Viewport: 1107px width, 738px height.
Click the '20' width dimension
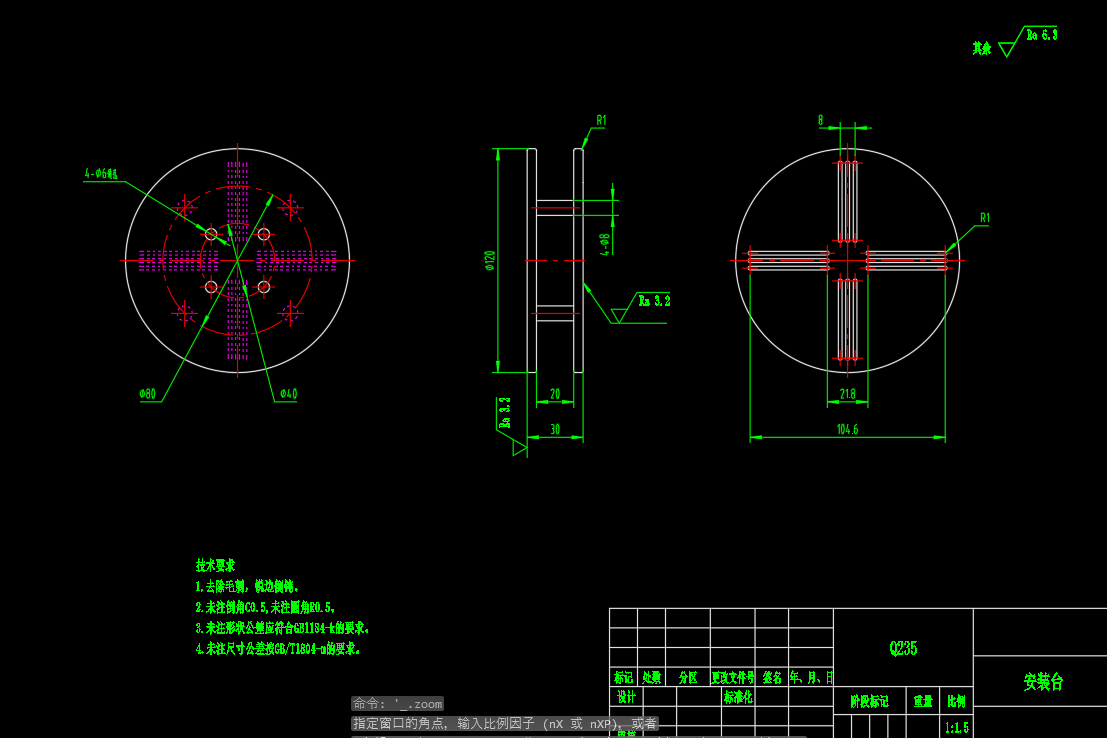(555, 394)
